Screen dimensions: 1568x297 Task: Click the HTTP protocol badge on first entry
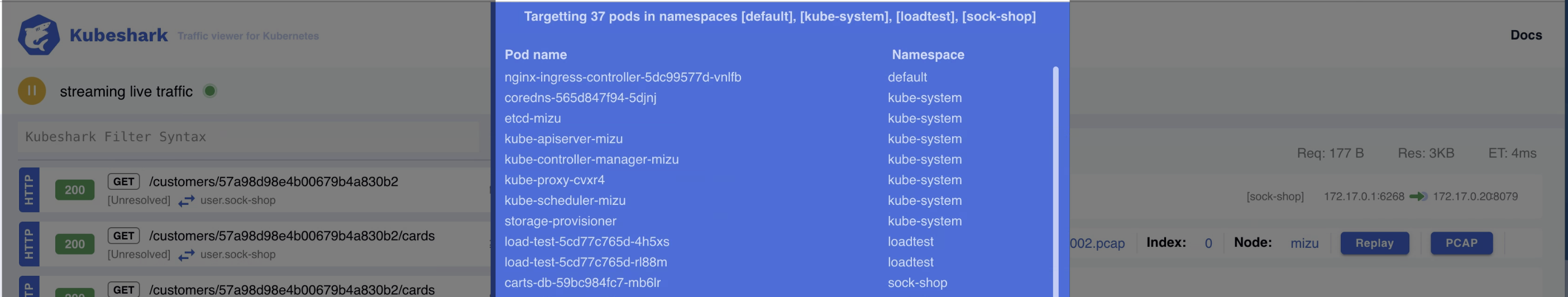click(28, 190)
